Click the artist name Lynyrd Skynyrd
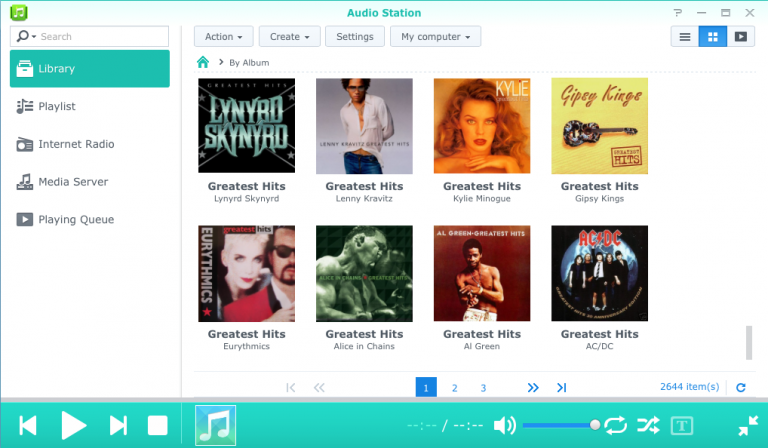 (x=246, y=199)
